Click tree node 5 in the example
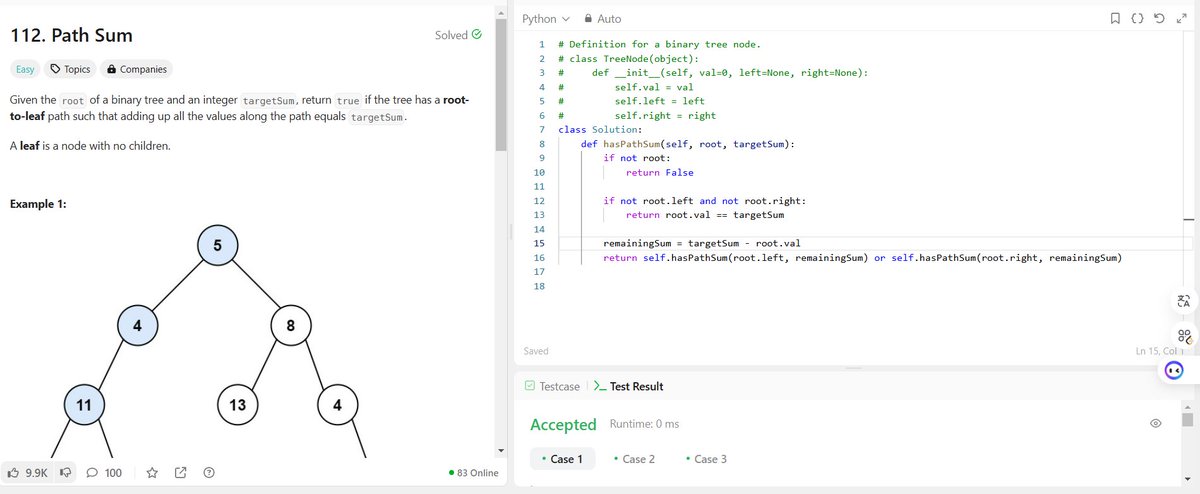This screenshot has width=1200, height=494. pos(217,246)
